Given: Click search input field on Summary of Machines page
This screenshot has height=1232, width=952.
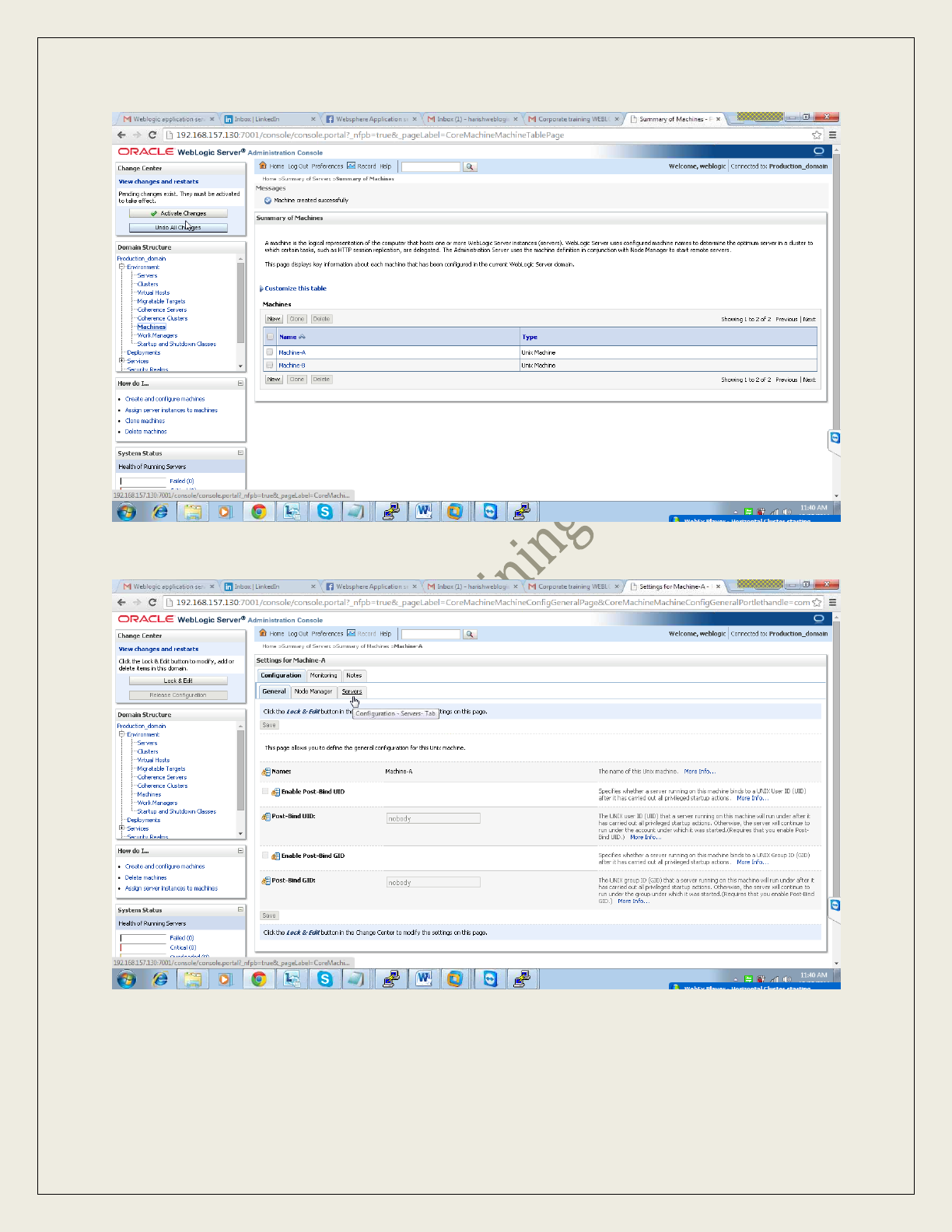Looking at the screenshot, I should point(431,166).
